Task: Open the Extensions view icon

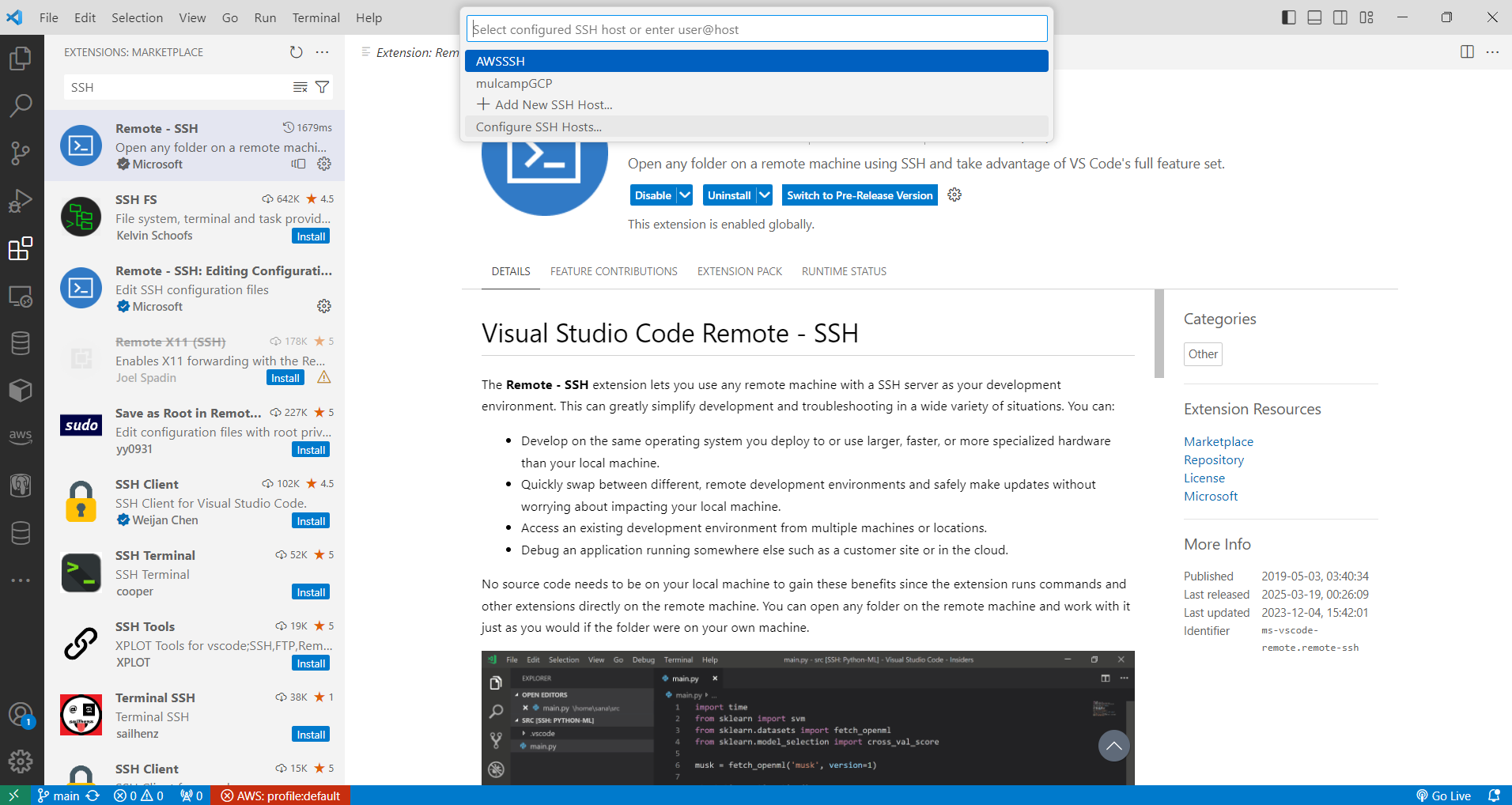Action: (x=21, y=248)
